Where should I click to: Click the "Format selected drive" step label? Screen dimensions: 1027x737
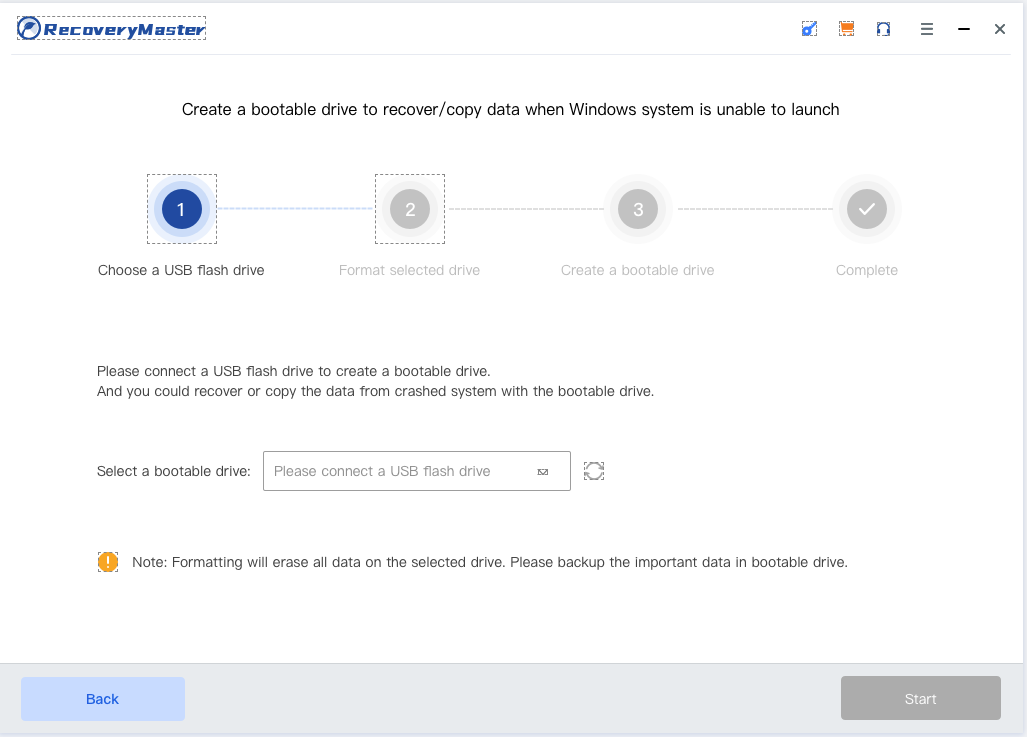tap(409, 270)
